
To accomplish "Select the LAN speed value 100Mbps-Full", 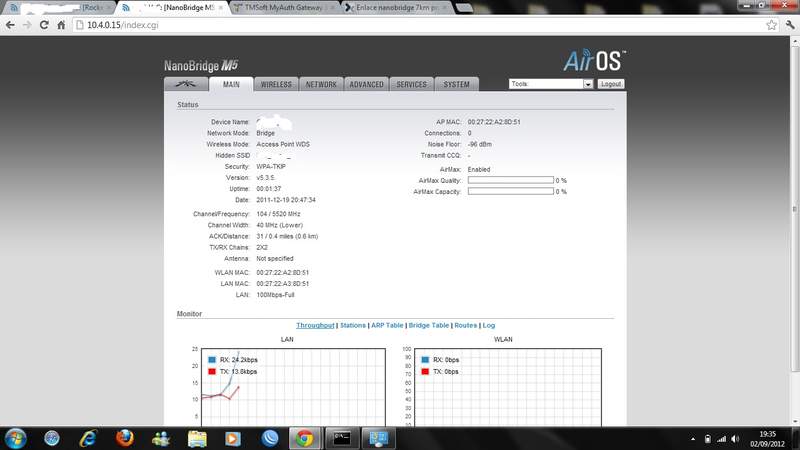I will 275,294.
